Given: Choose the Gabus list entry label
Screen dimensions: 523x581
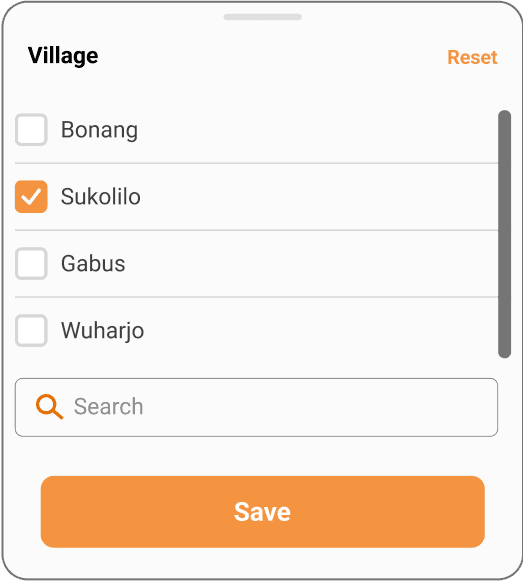Looking at the screenshot, I should pyautogui.click(x=93, y=263).
